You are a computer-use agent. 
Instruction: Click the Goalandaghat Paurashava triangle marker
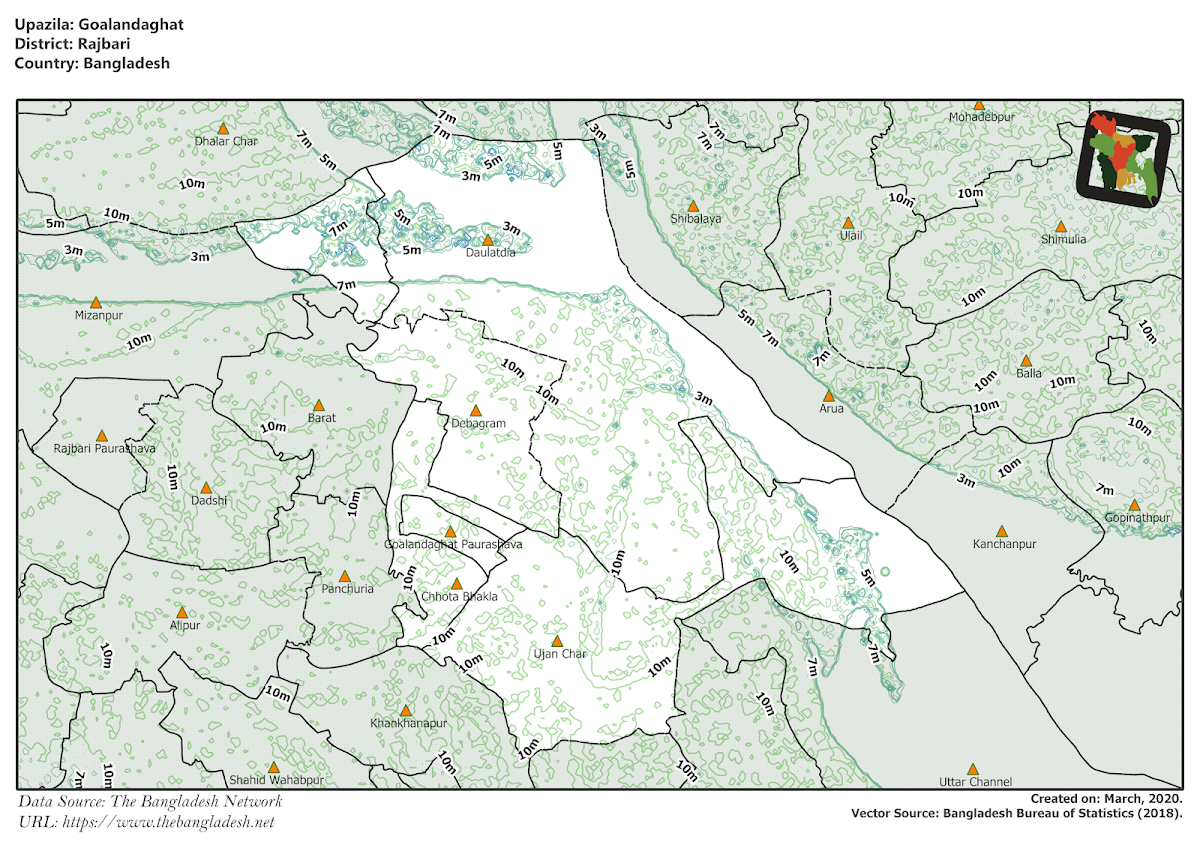(x=451, y=532)
